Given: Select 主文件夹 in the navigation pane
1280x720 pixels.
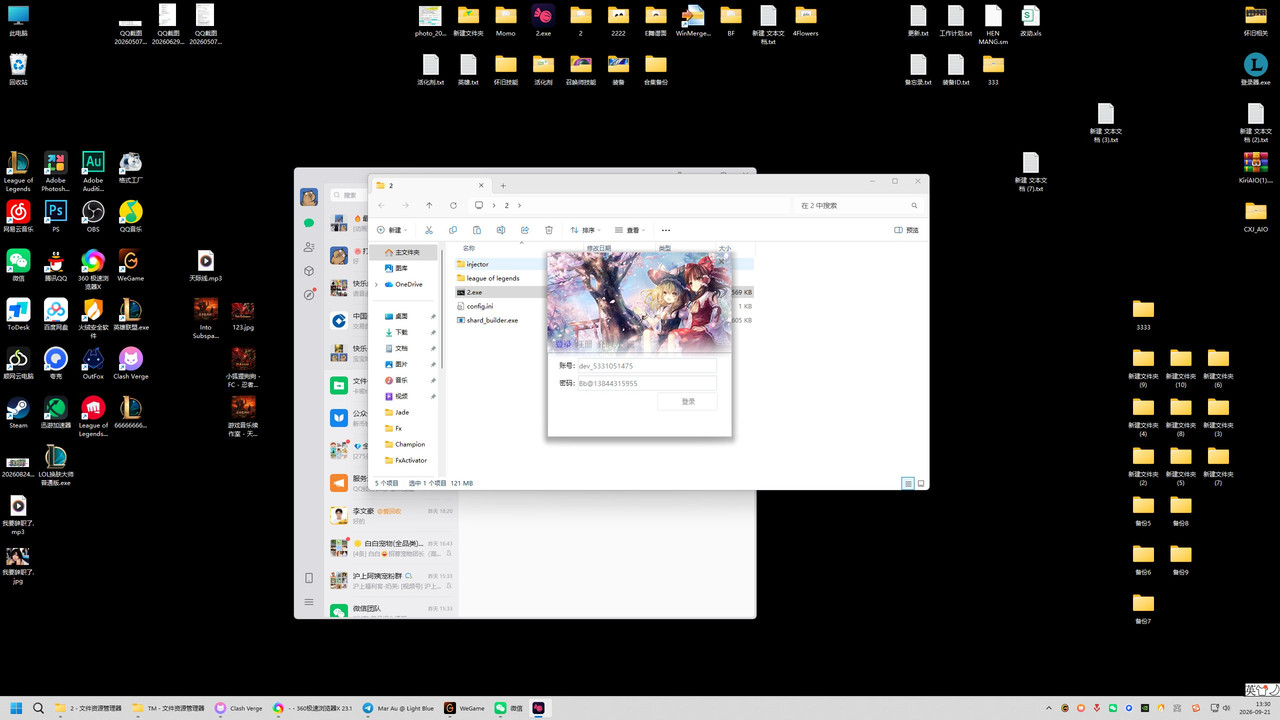Looking at the screenshot, I should tap(405, 252).
